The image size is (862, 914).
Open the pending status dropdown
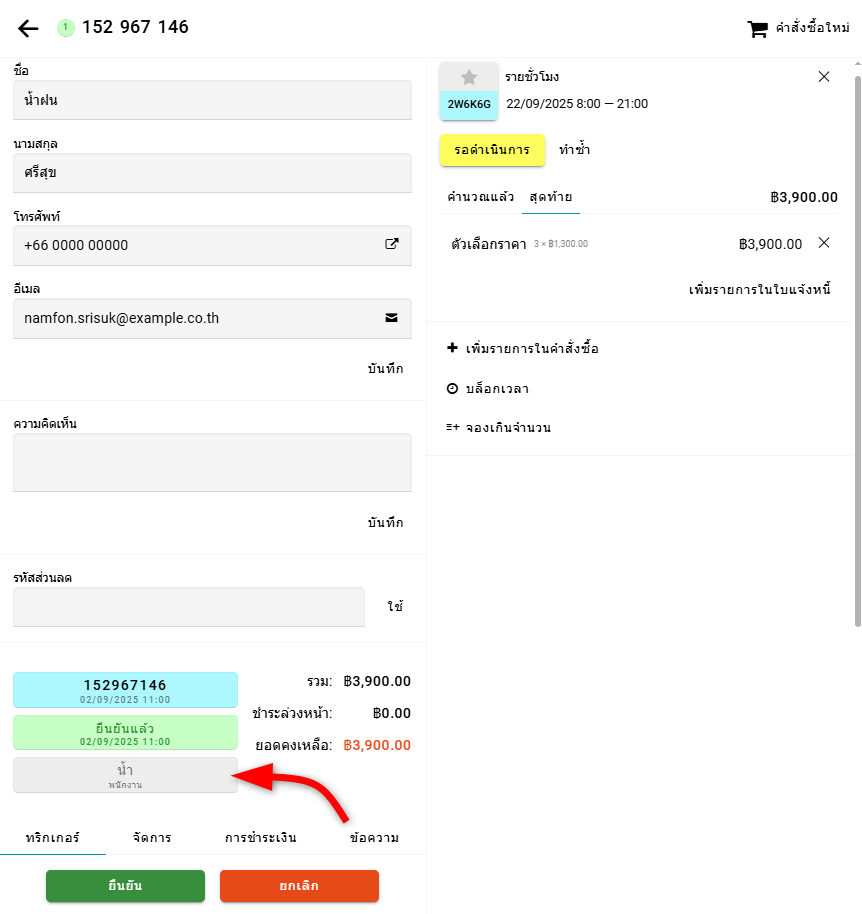pos(492,150)
